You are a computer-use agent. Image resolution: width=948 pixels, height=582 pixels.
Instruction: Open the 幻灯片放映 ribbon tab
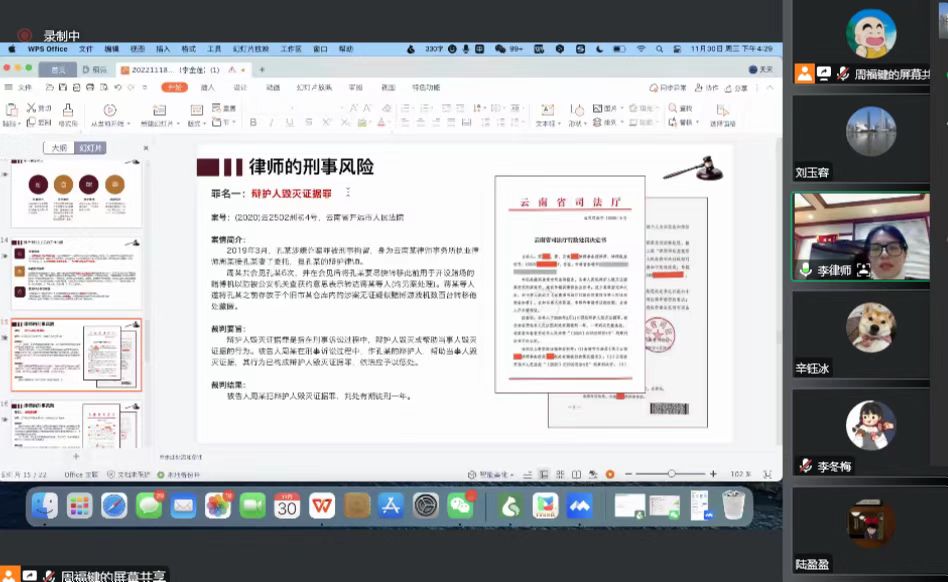point(314,88)
